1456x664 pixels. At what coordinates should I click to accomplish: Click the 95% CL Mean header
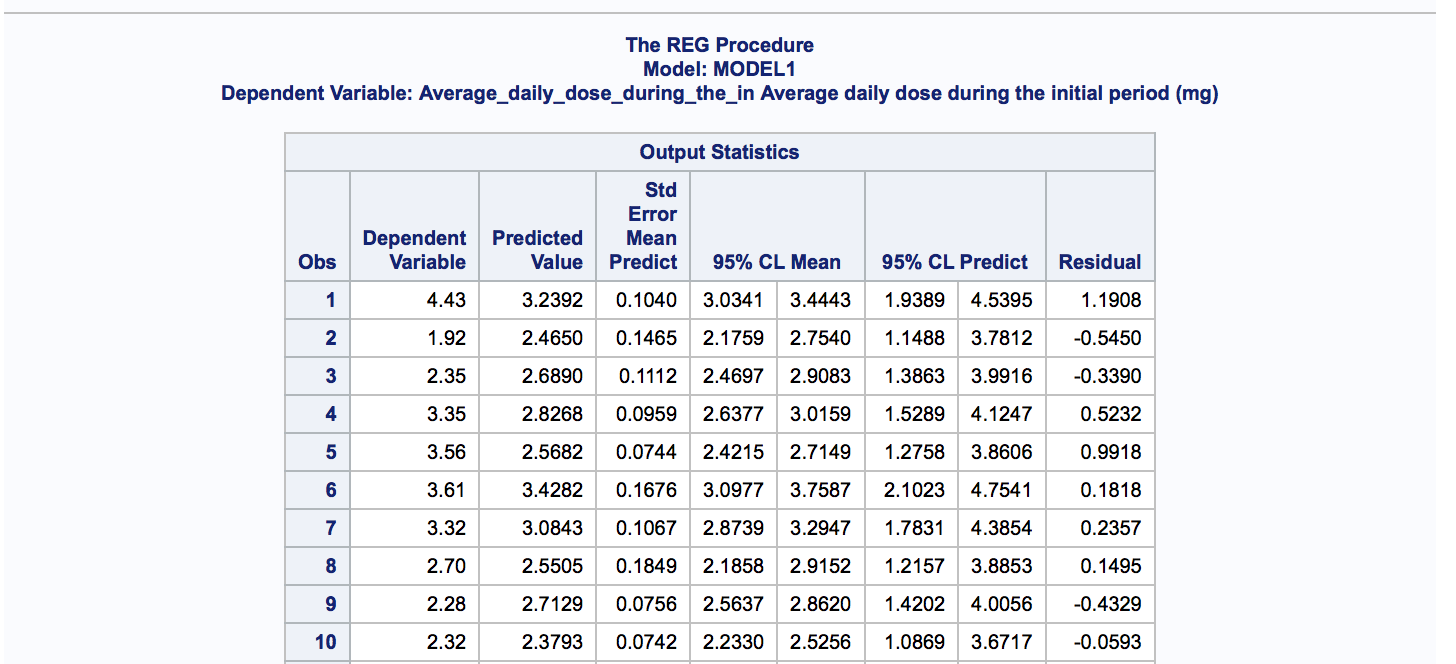[777, 262]
